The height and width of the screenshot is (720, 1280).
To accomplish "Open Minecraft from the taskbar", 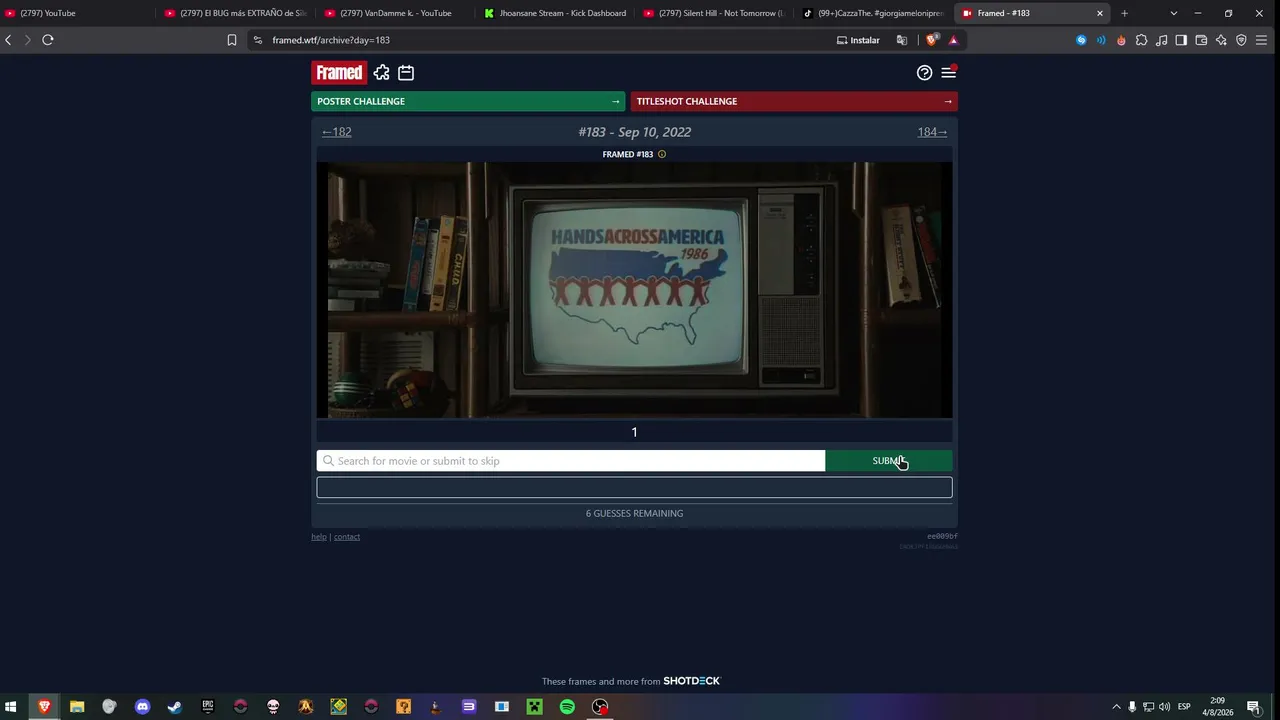I will [x=535, y=707].
